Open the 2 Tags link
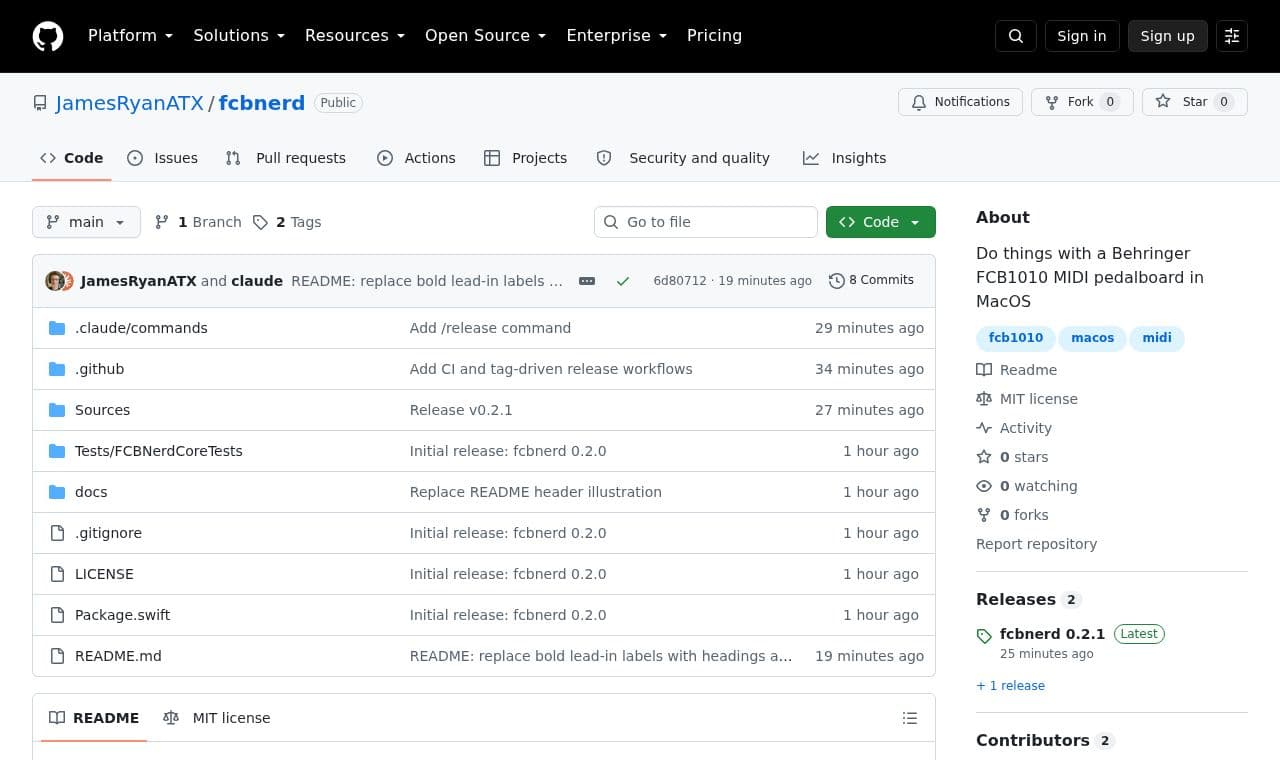This screenshot has height=760, width=1280. pyautogui.click(x=287, y=222)
